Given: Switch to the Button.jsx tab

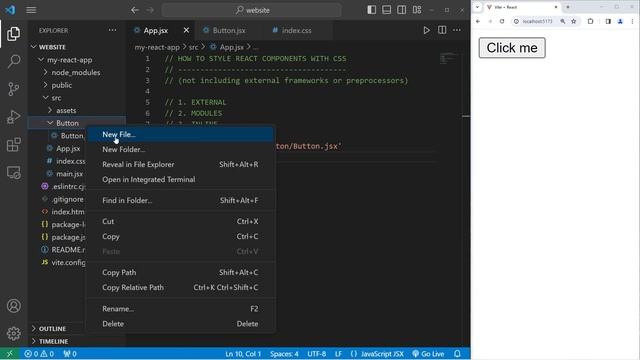Looking at the screenshot, I should coord(229,30).
